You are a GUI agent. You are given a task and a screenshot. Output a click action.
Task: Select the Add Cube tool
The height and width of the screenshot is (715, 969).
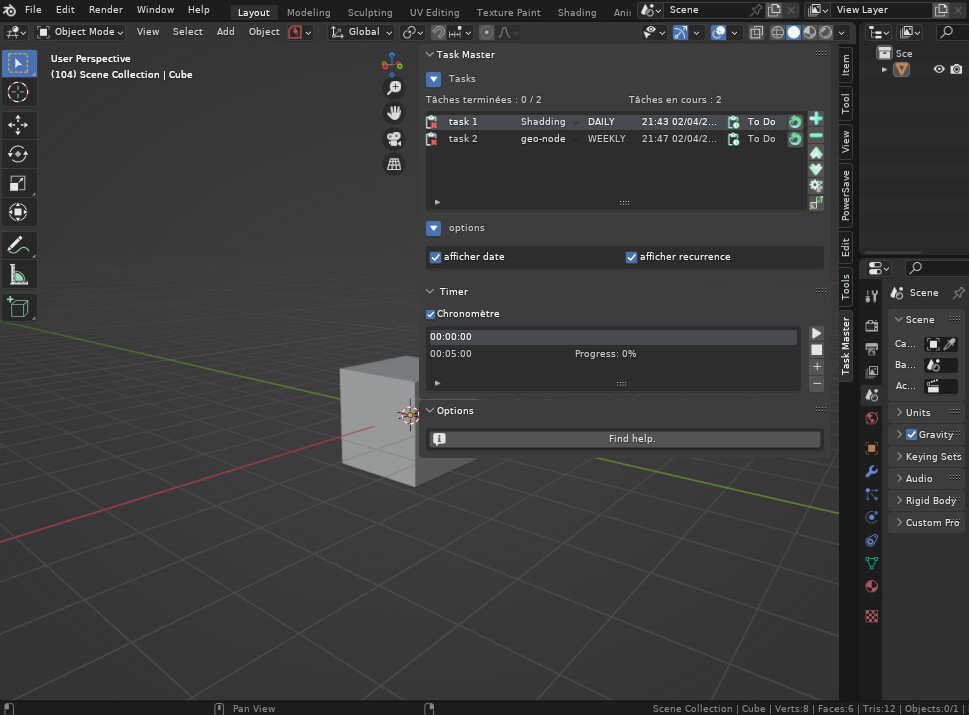(x=20, y=307)
